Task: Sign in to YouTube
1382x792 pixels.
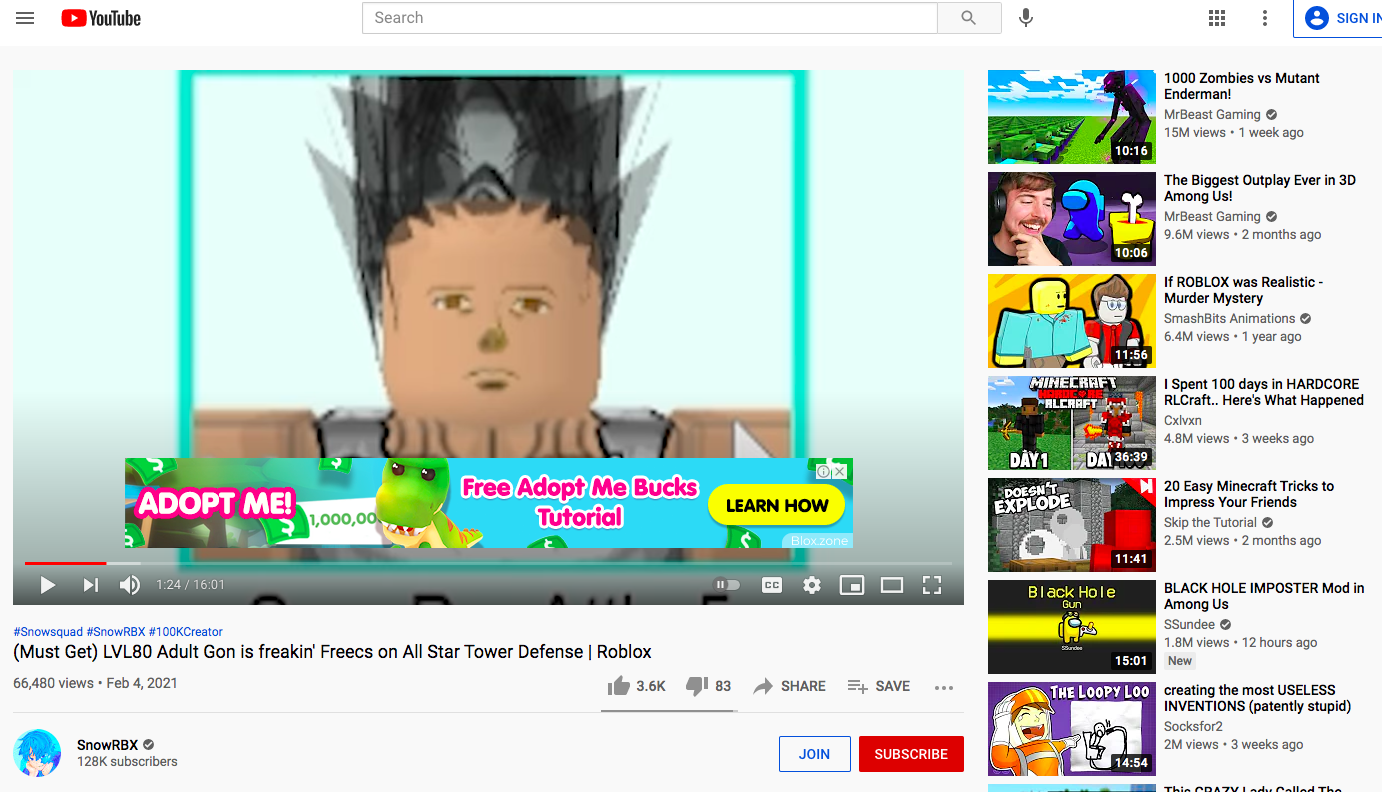Action: [1339, 18]
